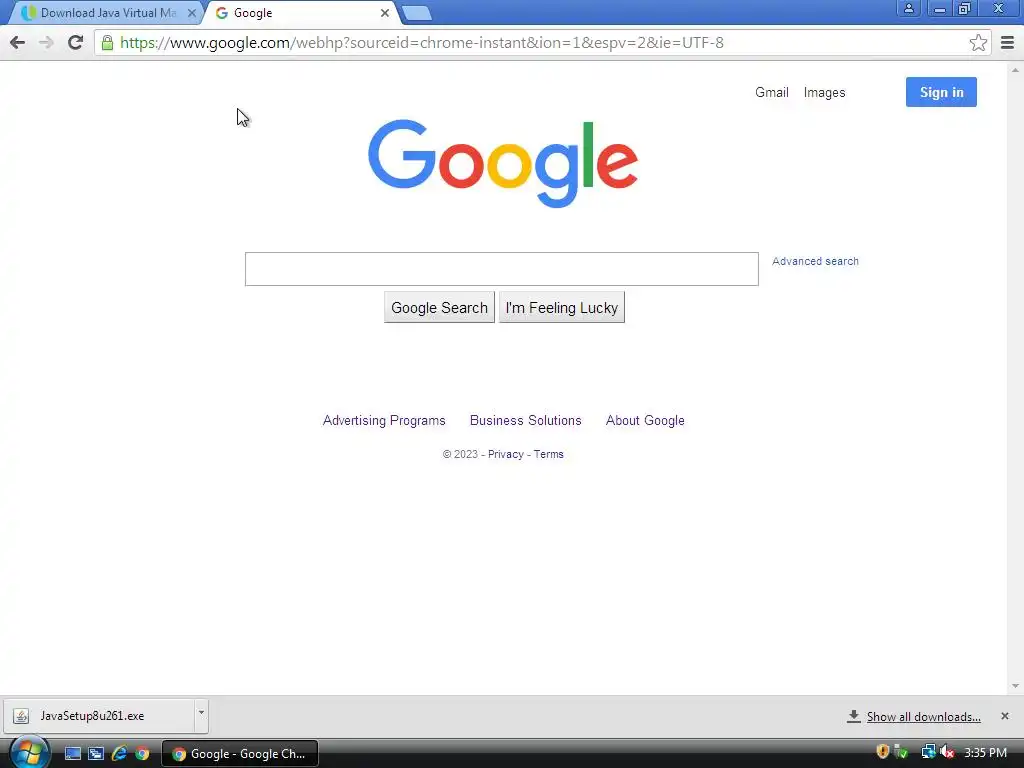Click the security shield tray icon
1024x768 pixels.
point(882,752)
